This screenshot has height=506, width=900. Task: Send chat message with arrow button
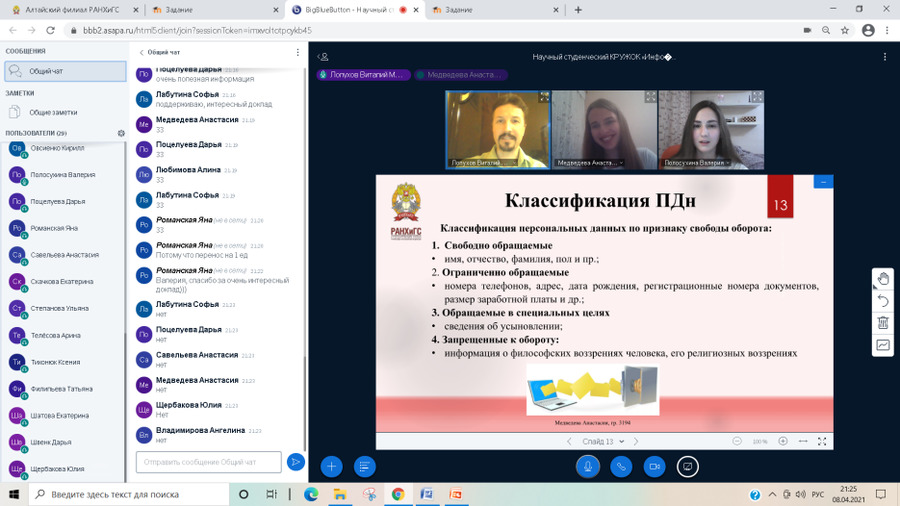point(296,461)
